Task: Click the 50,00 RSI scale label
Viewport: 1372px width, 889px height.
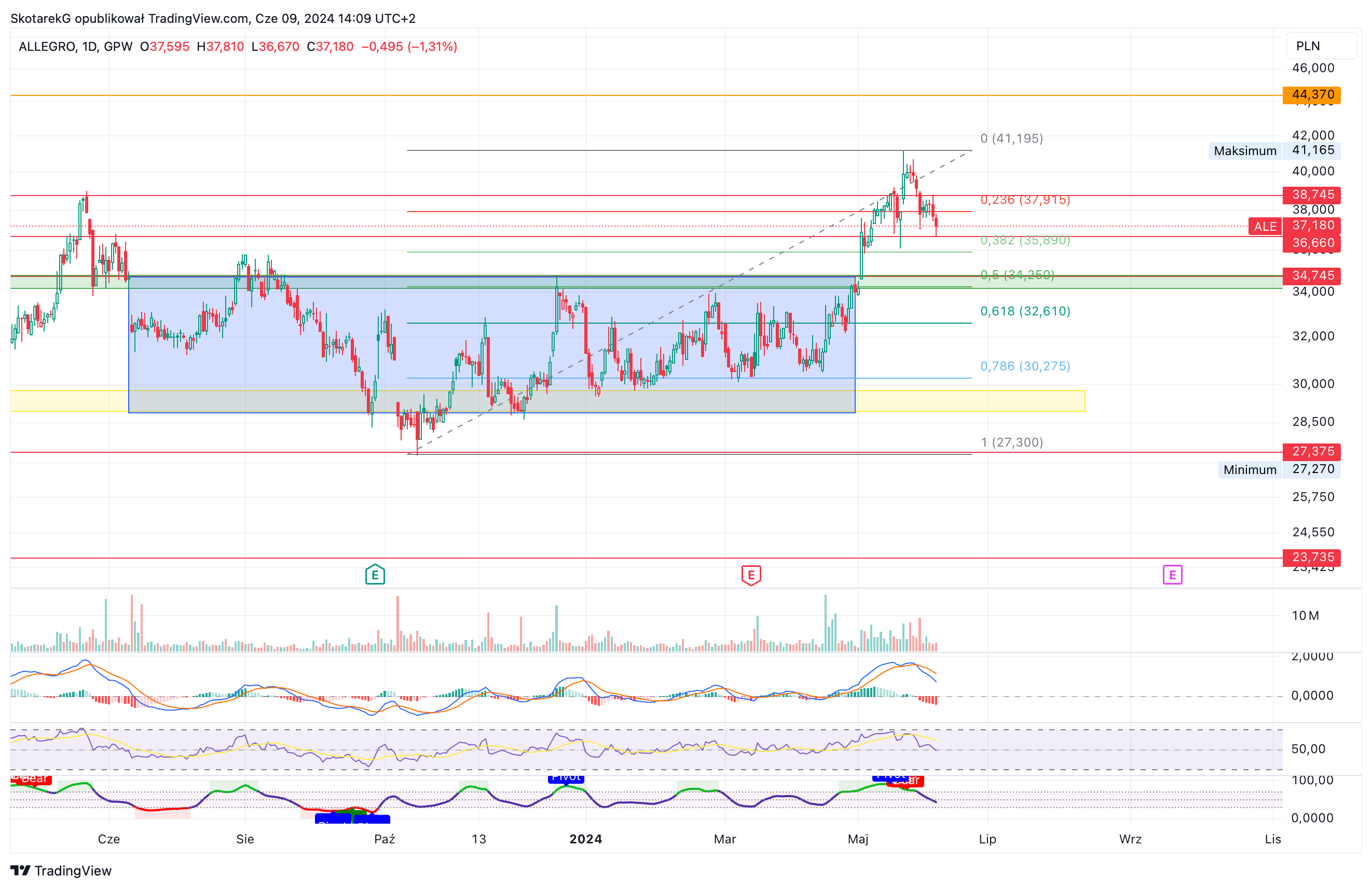Action: pyautogui.click(x=1308, y=749)
